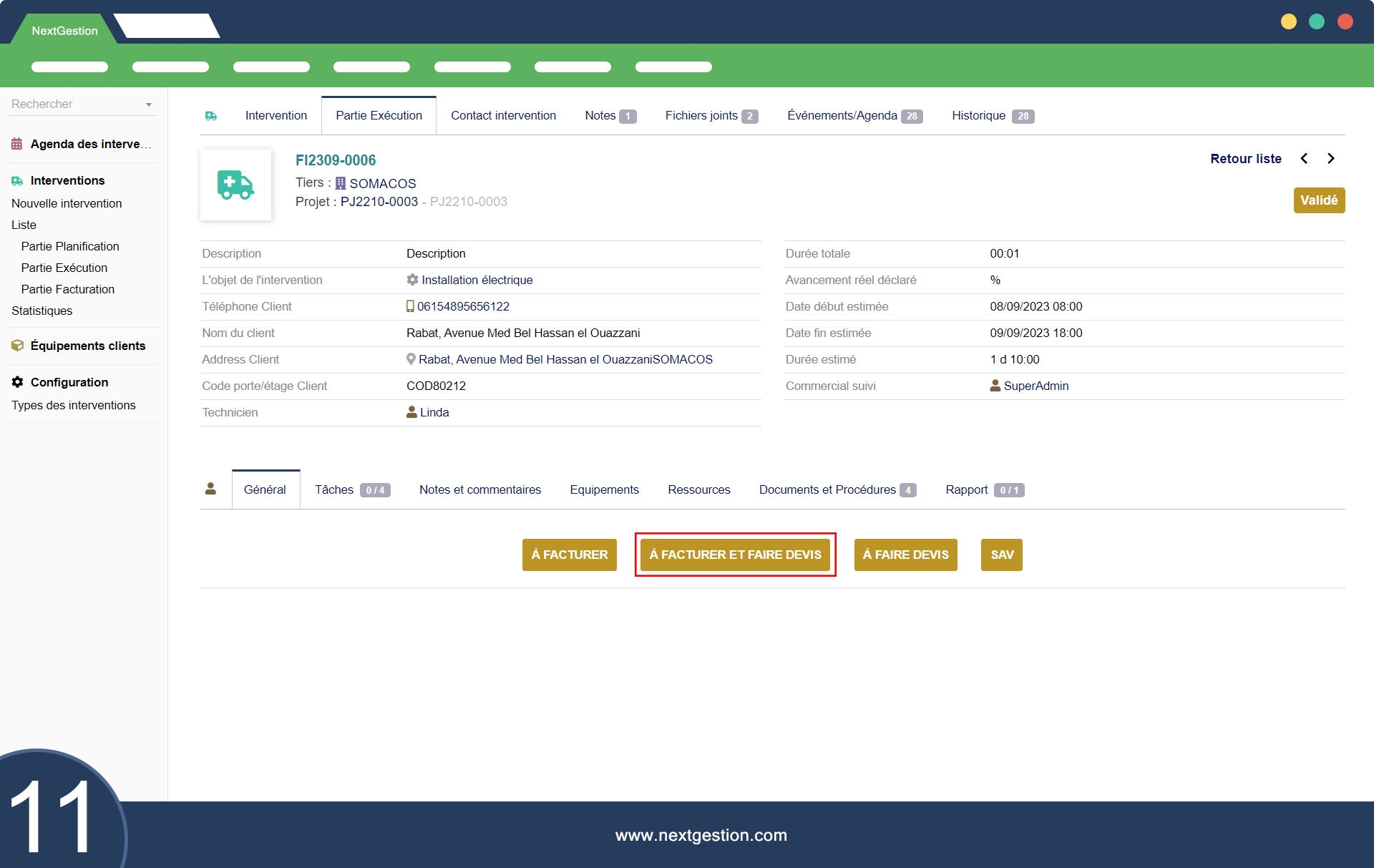Click the Validé status badge
This screenshot has width=1374, height=868.
[1318, 200]
